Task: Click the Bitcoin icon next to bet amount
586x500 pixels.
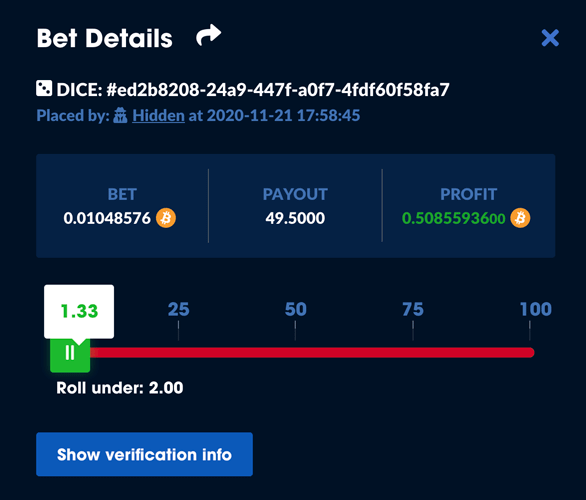Action: tap(166, 218)
